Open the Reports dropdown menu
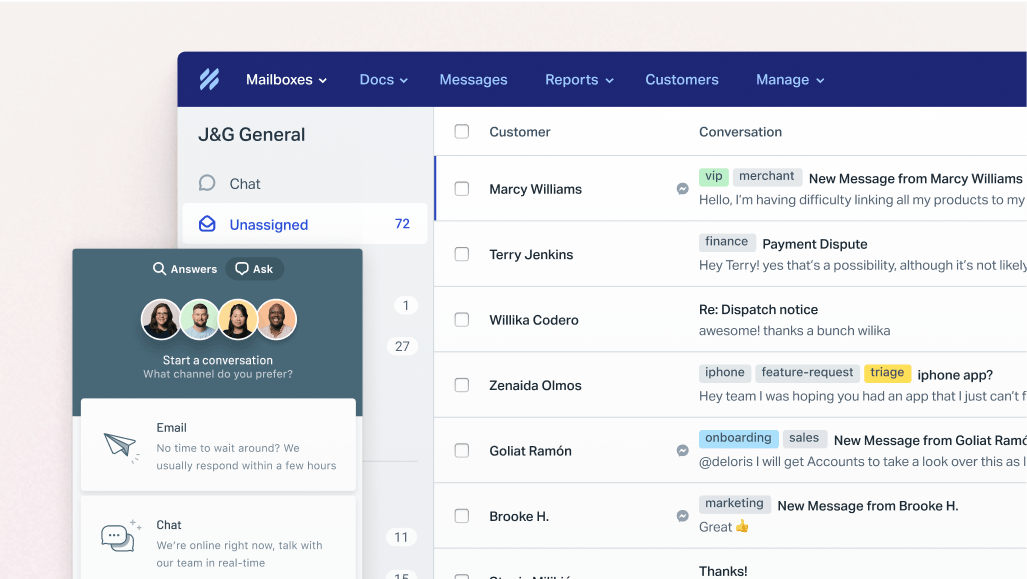 click(x=579, y=79)
